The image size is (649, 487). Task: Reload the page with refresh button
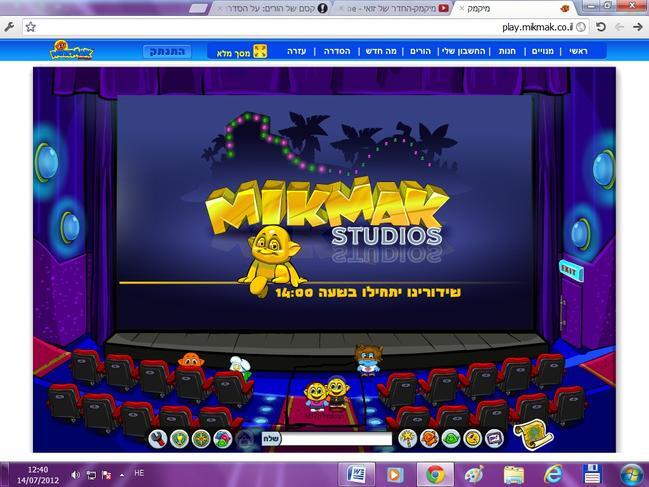[x=601, y=27]
